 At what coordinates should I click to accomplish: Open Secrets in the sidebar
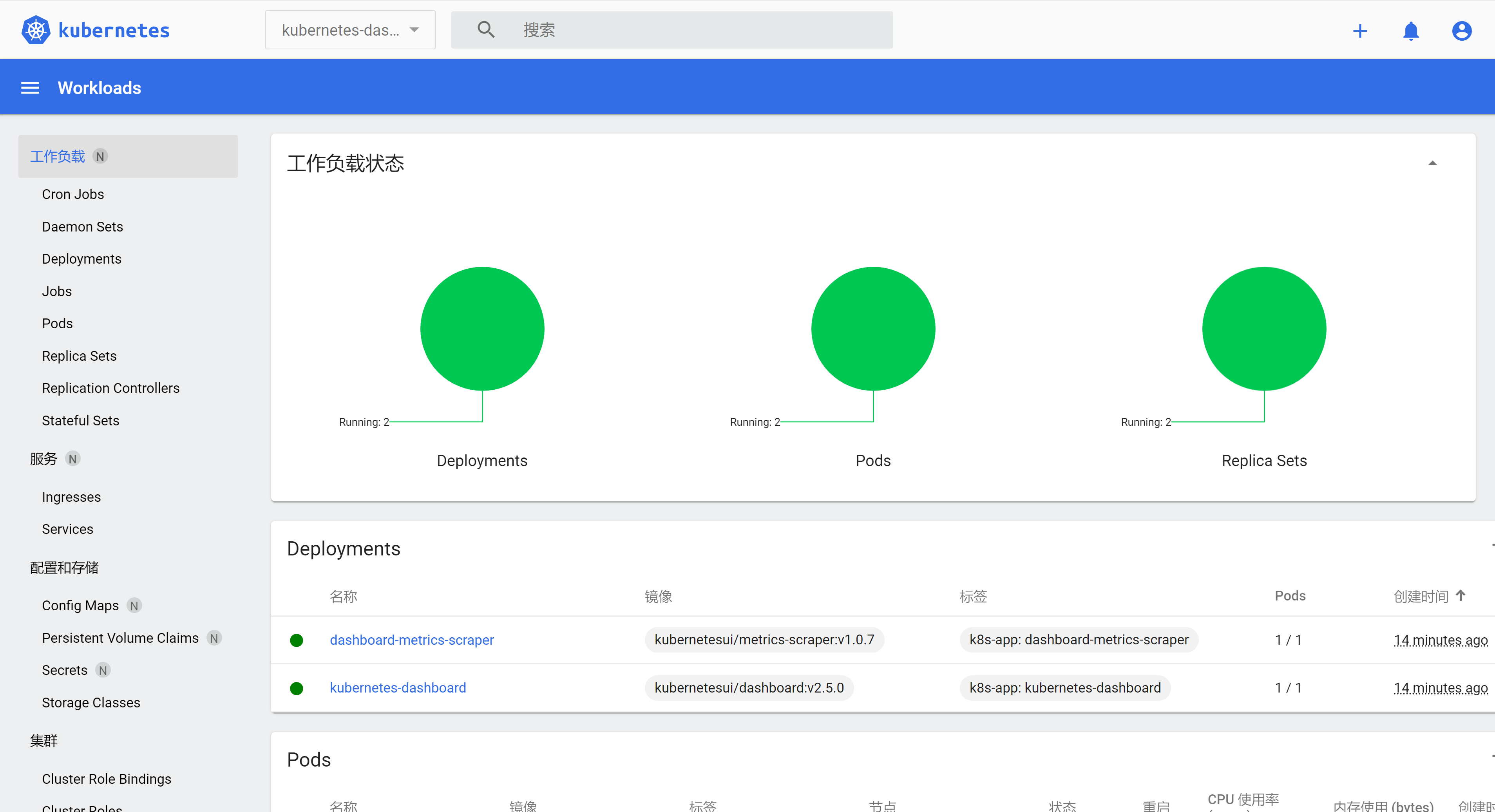(64, 670)
